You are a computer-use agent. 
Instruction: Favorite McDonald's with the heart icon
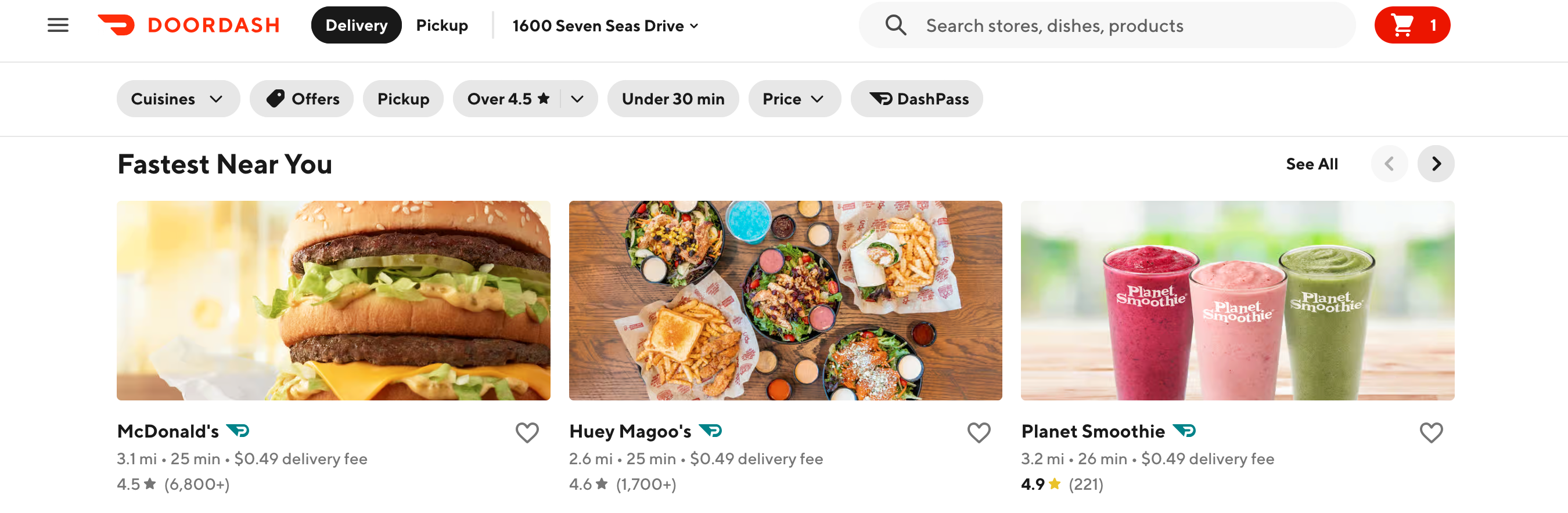[527, 433]
